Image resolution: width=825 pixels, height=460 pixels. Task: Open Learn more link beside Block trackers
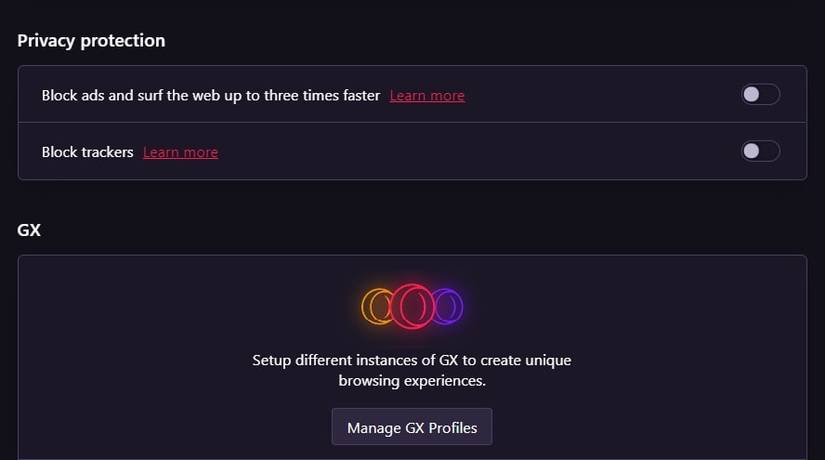pos(180,153)
